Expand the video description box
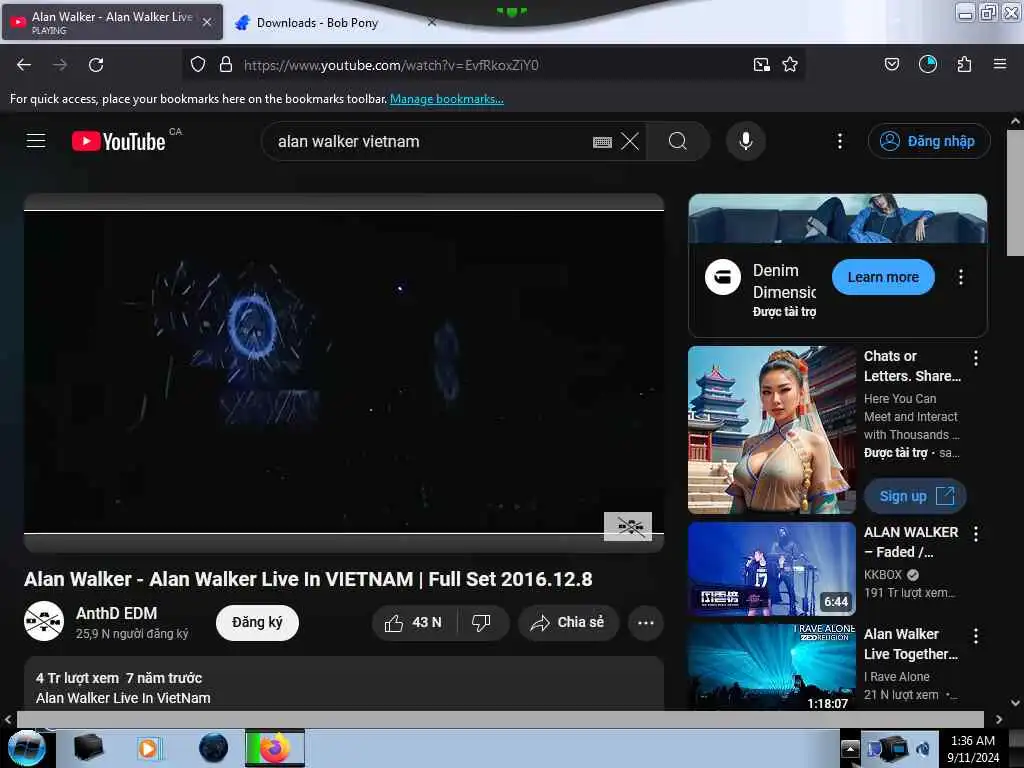The height and width of the screenshot is (768, 1024). 344,684
